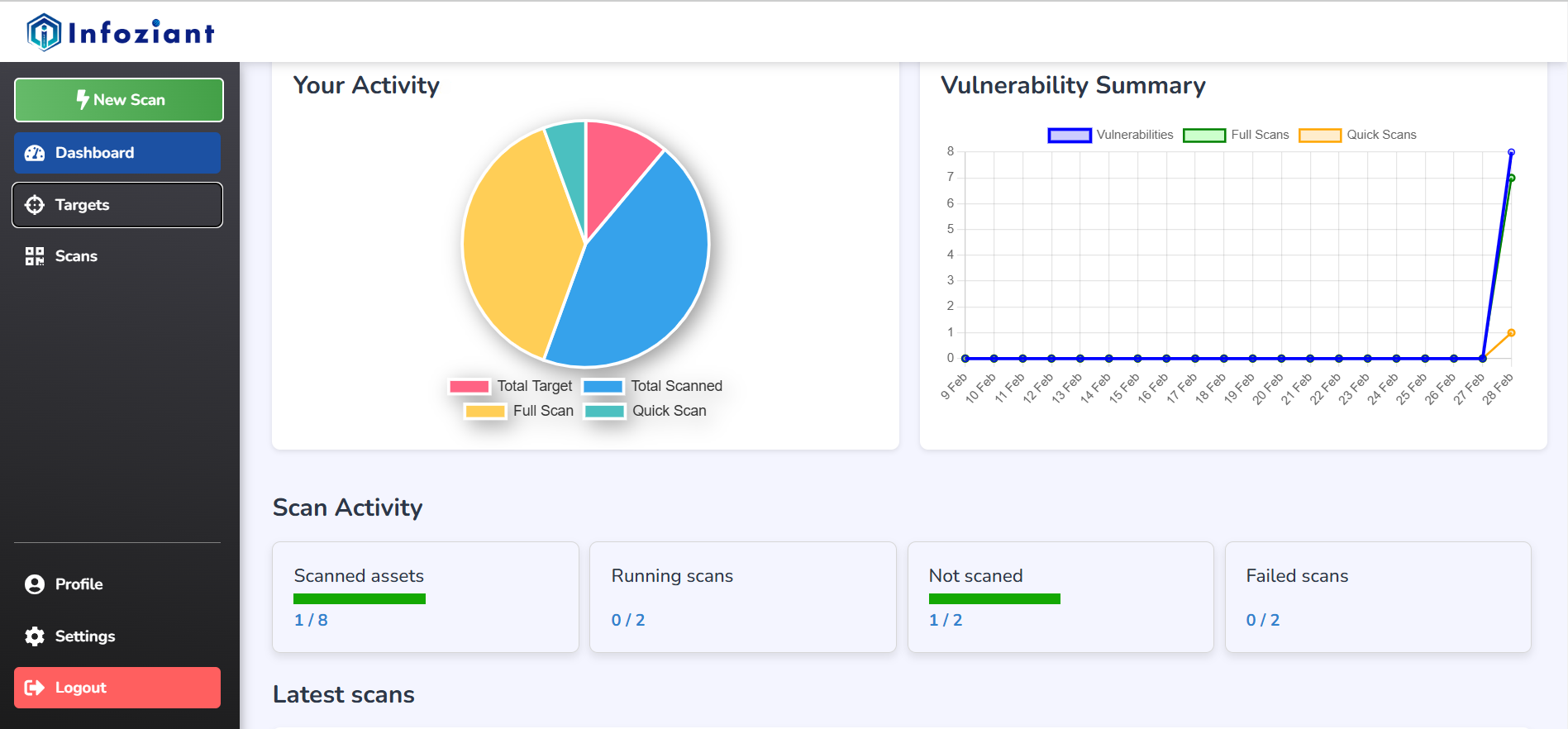Hide Full Scans series in line chart
The height and width of the screenshot is (729, 1568).
1236,135
